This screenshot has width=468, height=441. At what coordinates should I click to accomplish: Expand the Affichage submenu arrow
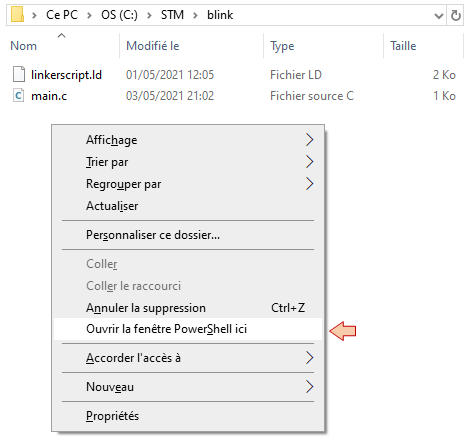[x=309, y=140]
